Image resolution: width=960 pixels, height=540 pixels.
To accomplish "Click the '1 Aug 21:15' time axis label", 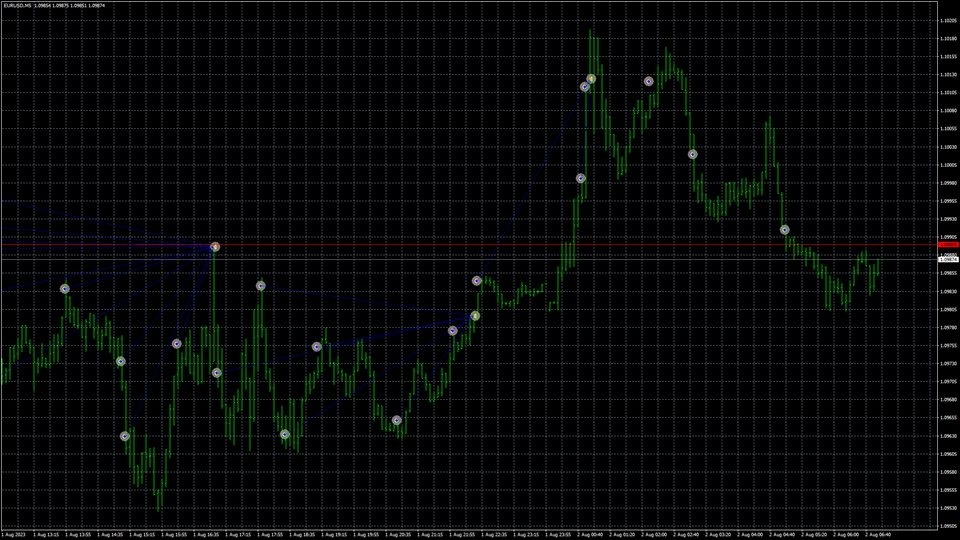I will (430, 534).
